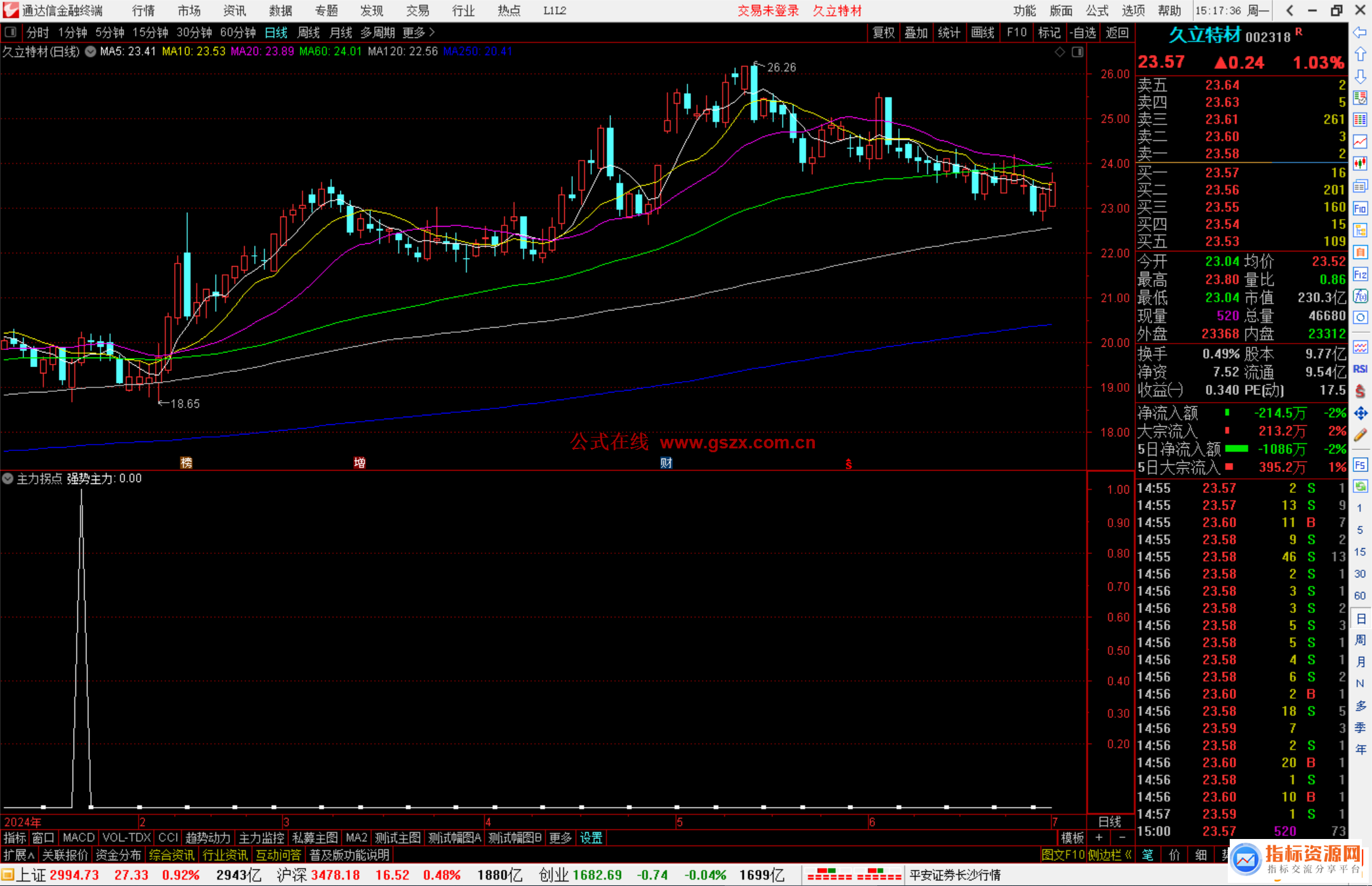Image resolution: width=1372 pixels, height=886 pixels.
Task: Click the FS sidebar icon
Action: click(1360, 465)
